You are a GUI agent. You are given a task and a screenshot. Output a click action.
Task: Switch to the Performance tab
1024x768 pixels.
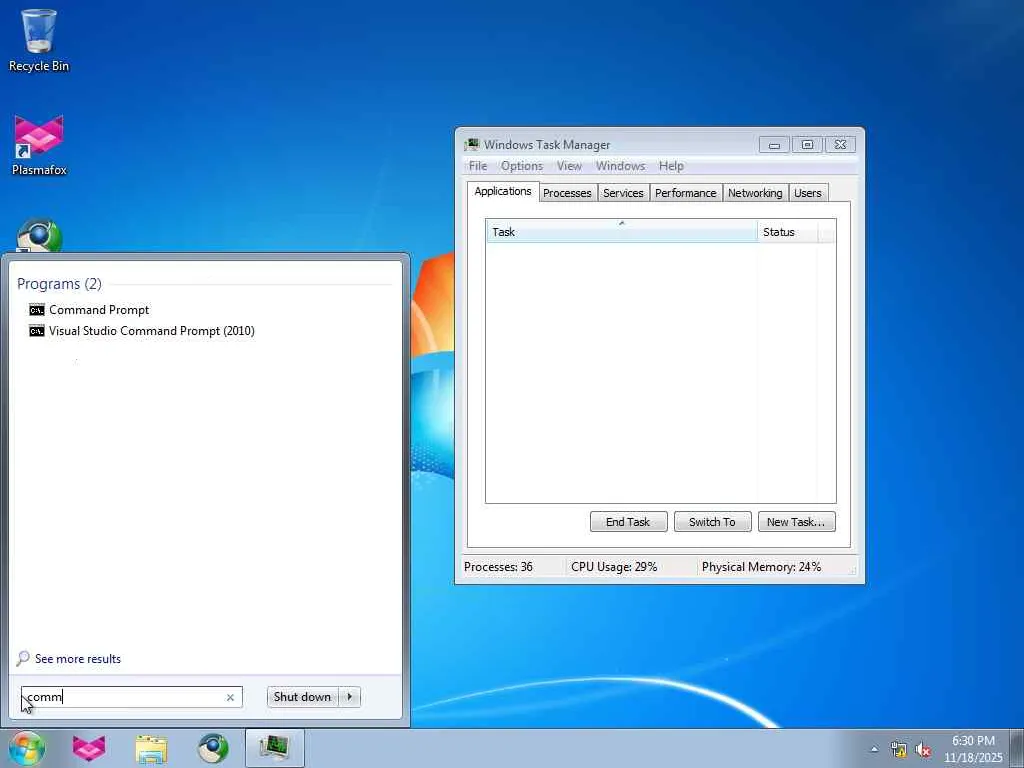pyautogui.click(x=686, y=193)
